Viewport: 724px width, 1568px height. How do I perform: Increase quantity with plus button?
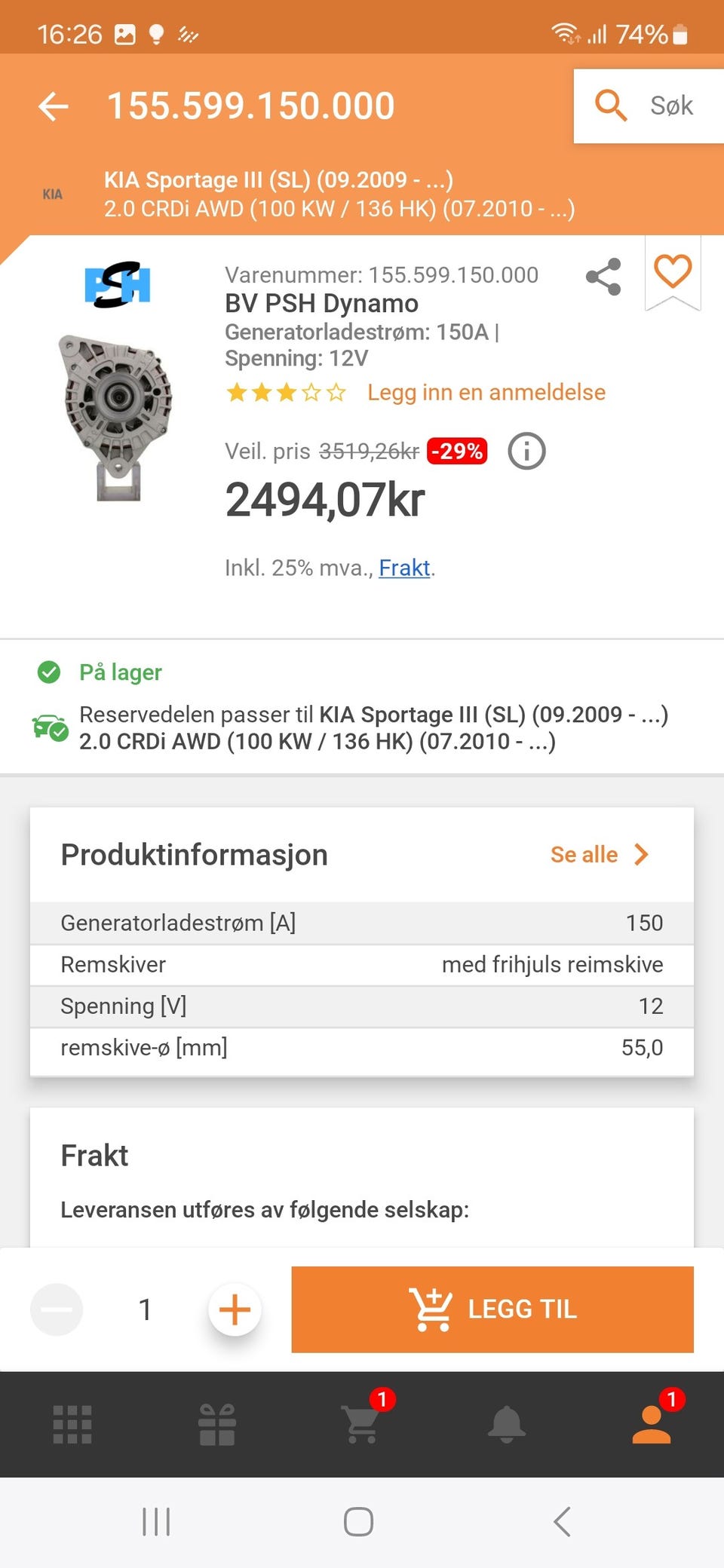click(235, 1309)
